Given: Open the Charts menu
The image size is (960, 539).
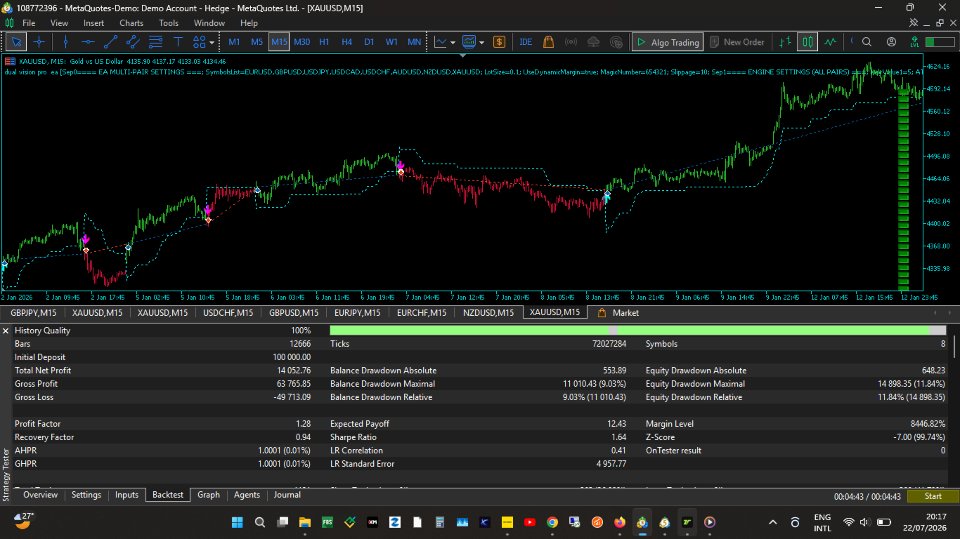Looking at the screenshot, I should (x=131, y=23).
